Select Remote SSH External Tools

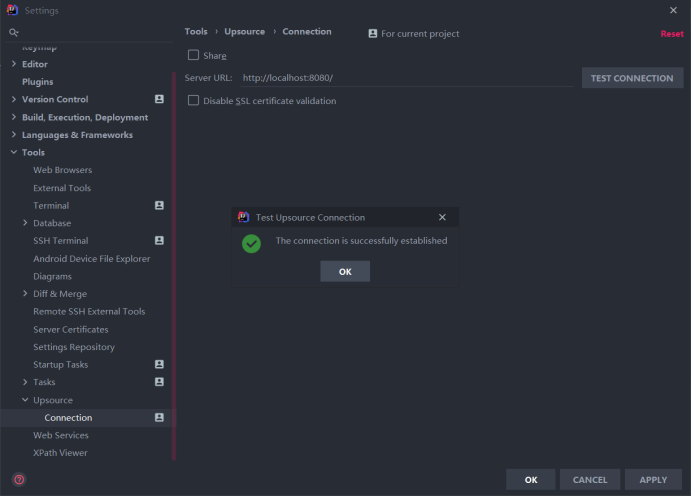89,311
